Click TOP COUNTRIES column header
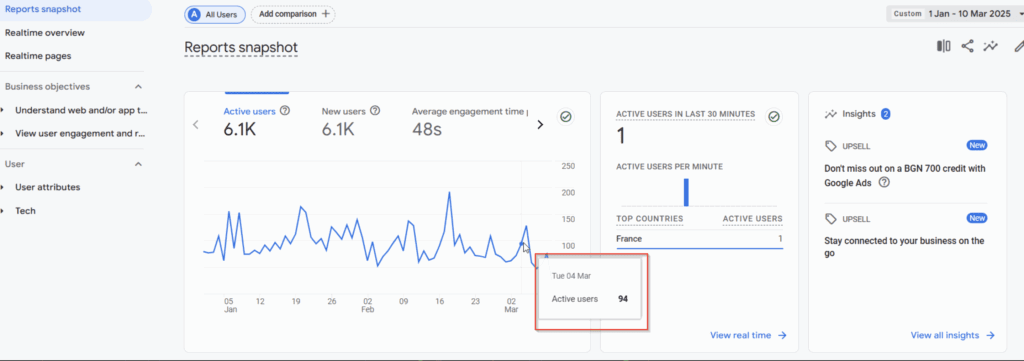This screenshot has height=361, width=1024. 649,219
